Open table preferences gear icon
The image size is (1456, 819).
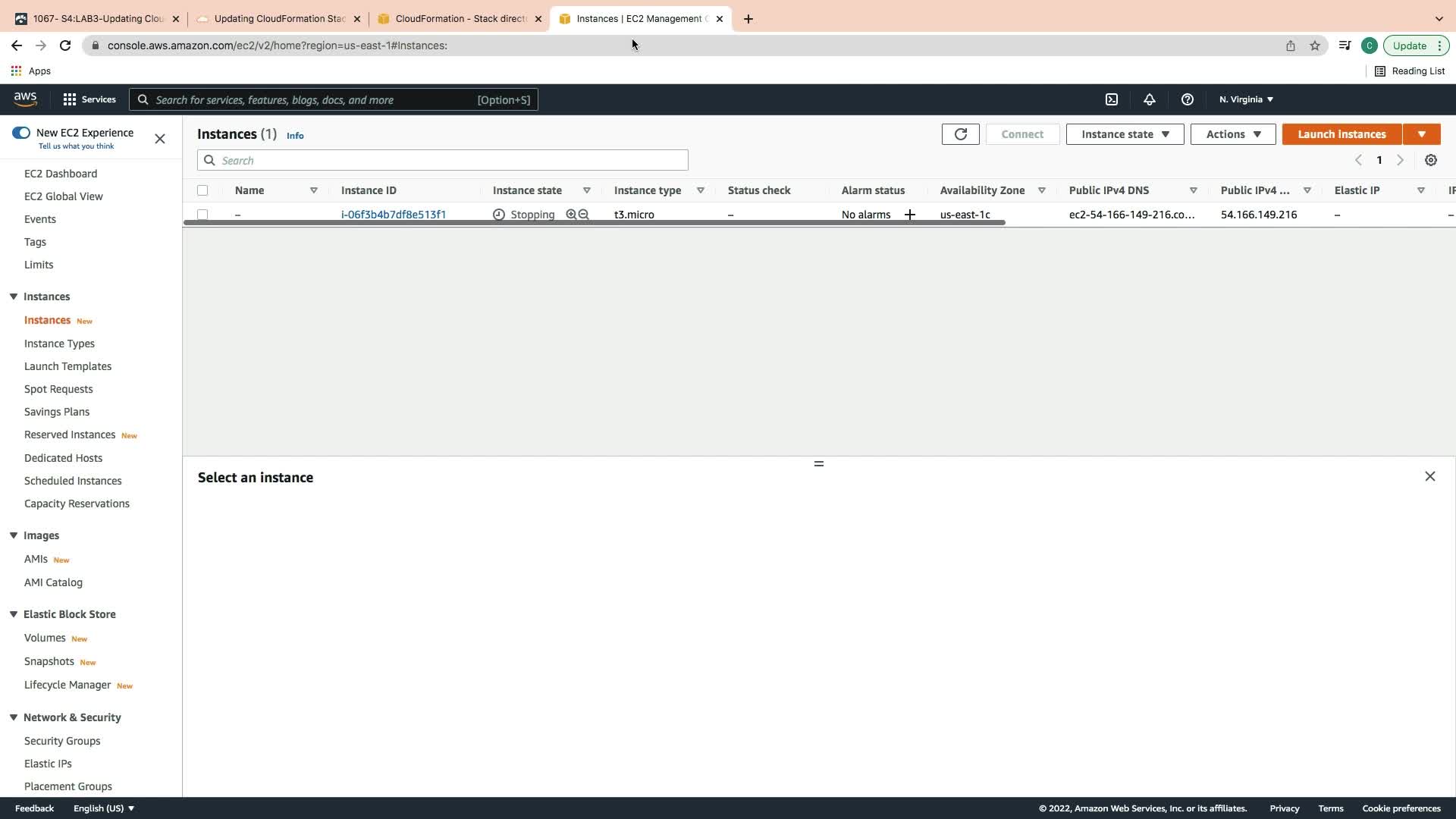click(1431, 160)
